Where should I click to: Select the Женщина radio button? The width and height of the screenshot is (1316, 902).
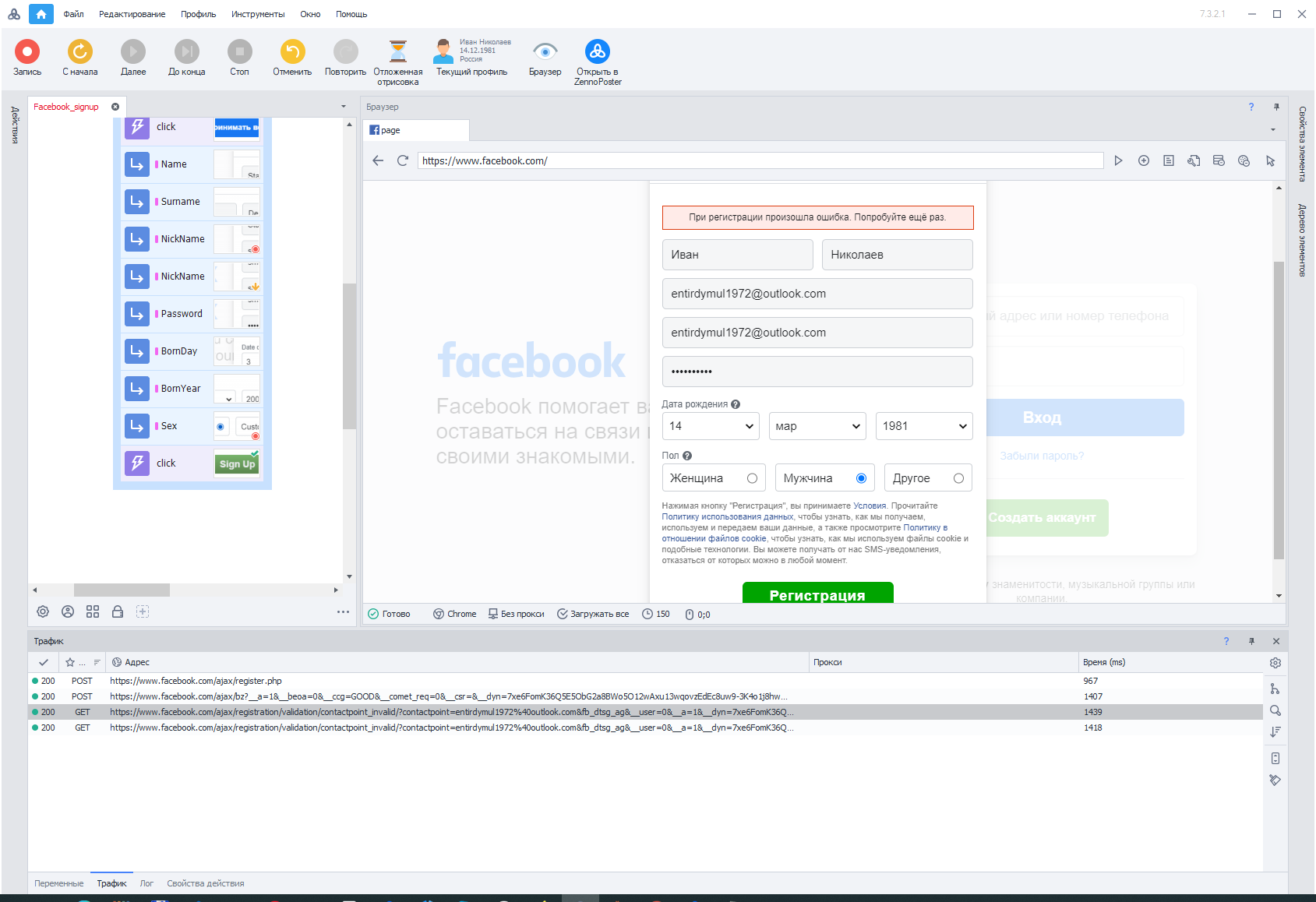tap(752, 478)
